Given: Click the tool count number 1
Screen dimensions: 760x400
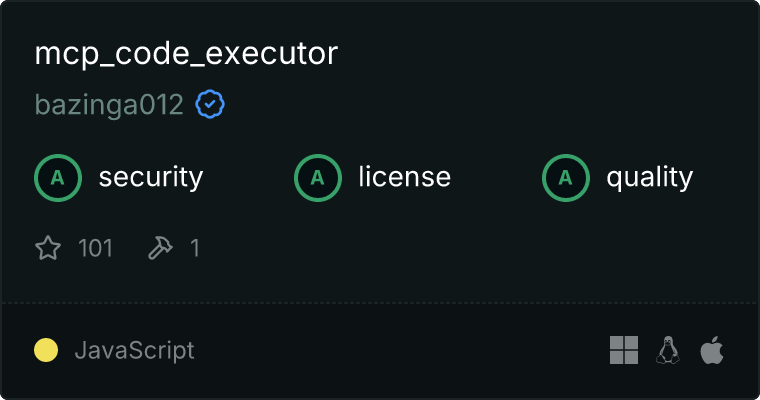Looking at the screenshot, I should coord(195,248).
